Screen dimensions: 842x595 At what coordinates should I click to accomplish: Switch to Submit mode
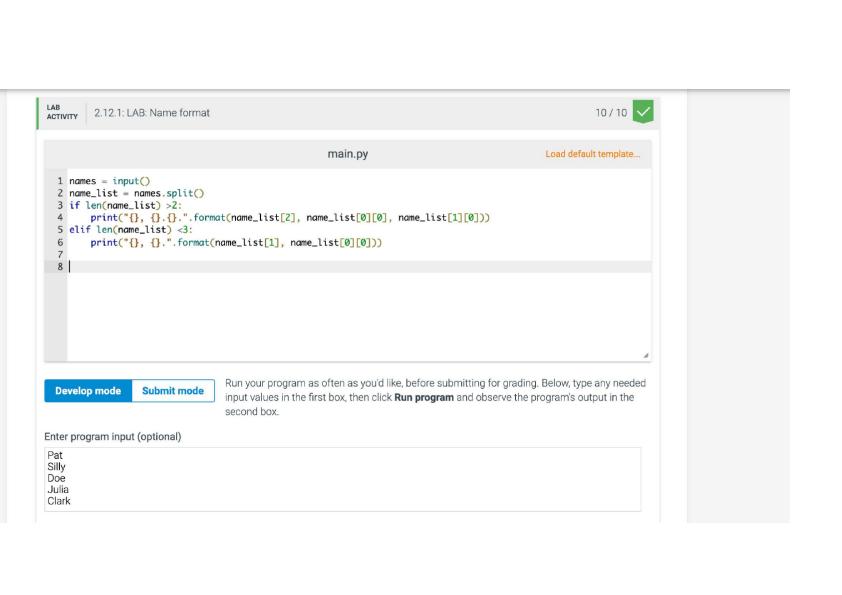coord(173,391)
